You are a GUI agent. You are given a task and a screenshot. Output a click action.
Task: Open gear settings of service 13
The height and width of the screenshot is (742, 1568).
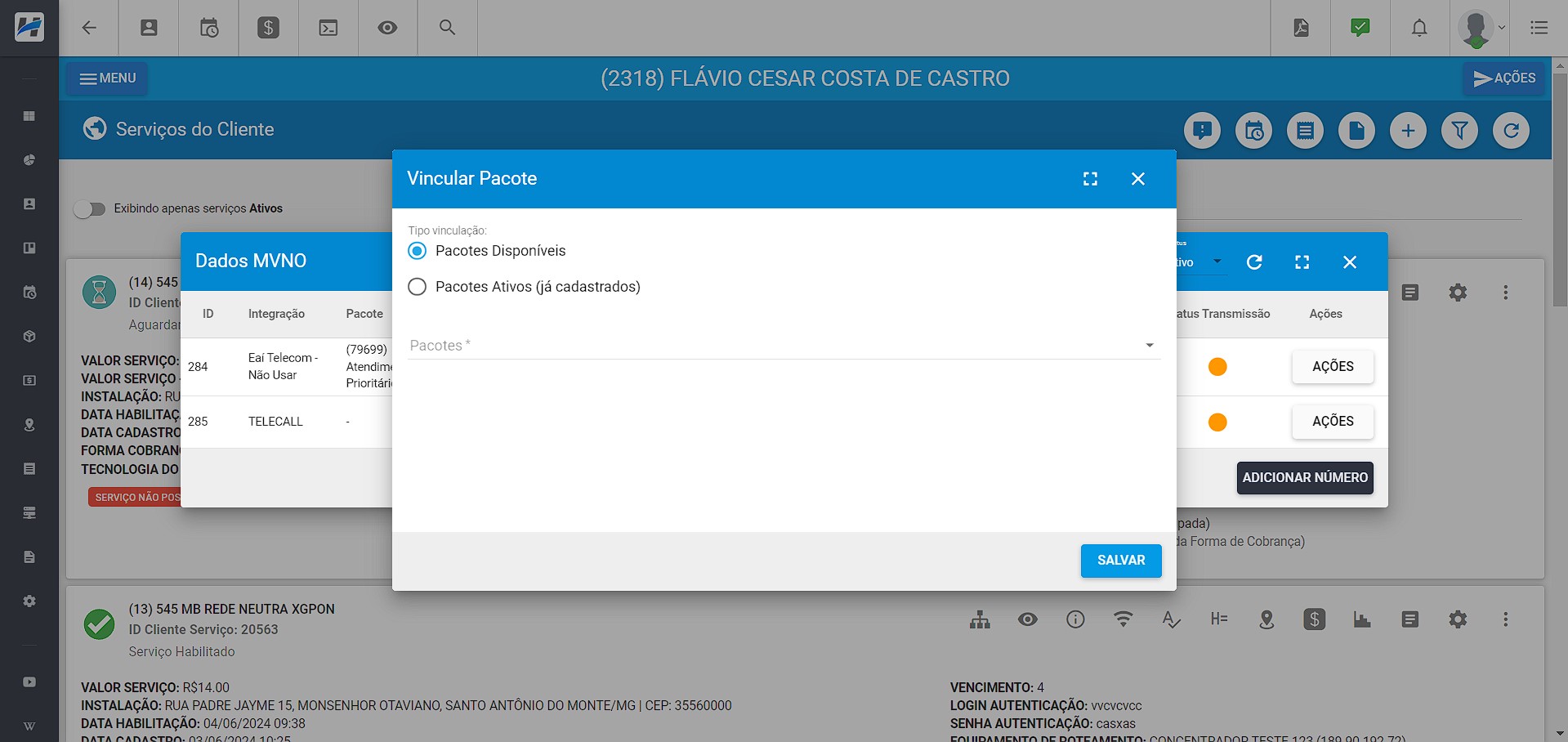click(x=1458, y=620)
